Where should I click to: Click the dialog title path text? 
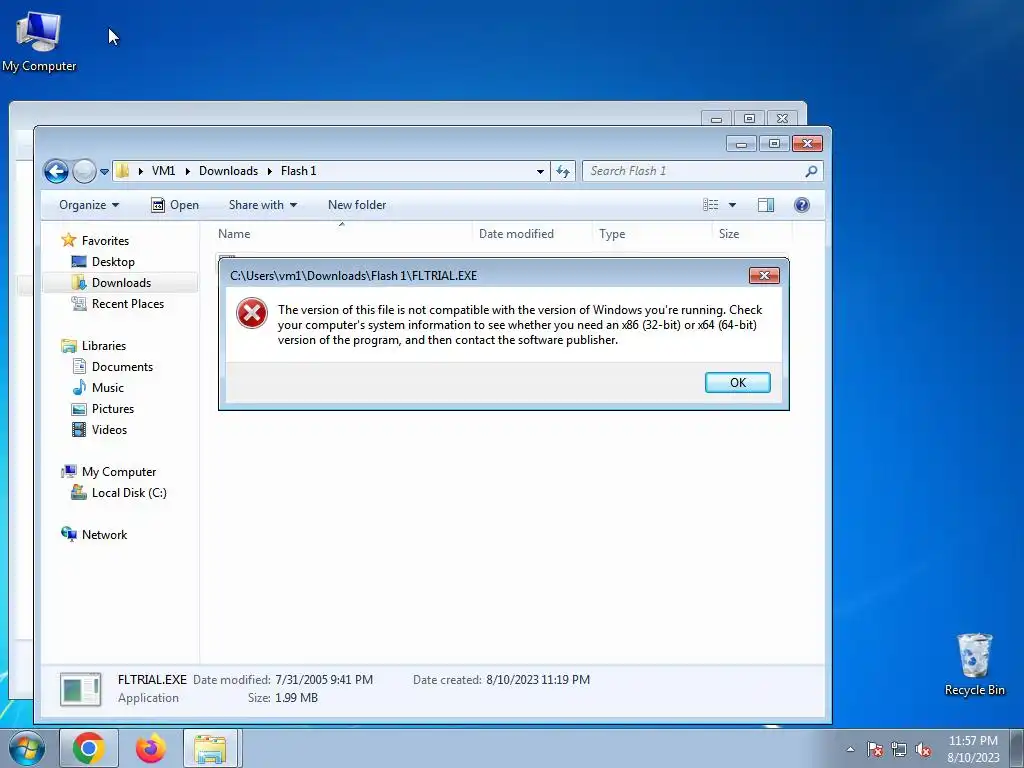point(353,276)
